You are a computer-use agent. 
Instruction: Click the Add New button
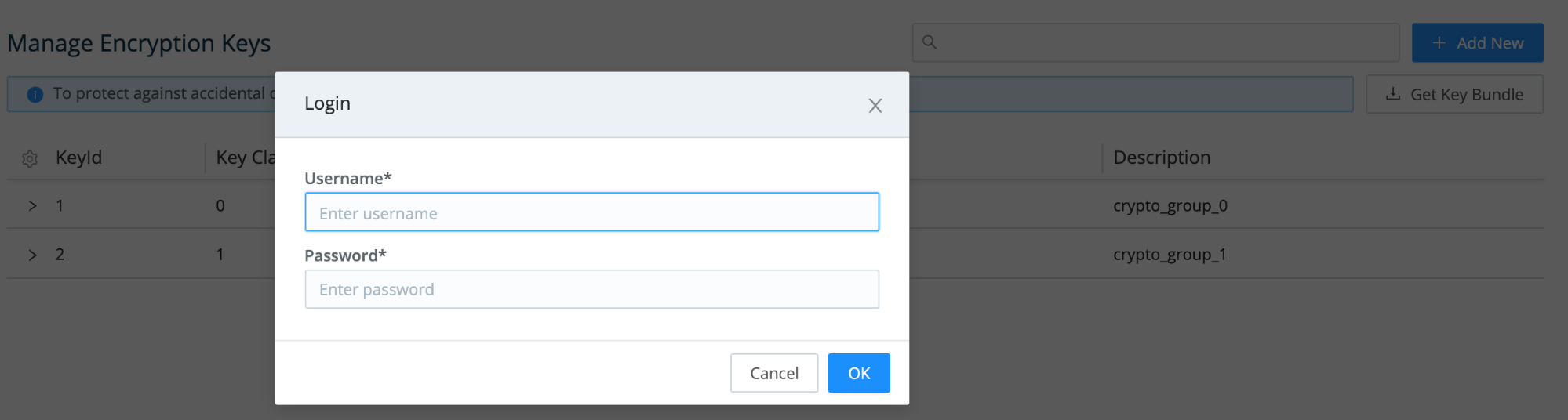[1478, 43]
